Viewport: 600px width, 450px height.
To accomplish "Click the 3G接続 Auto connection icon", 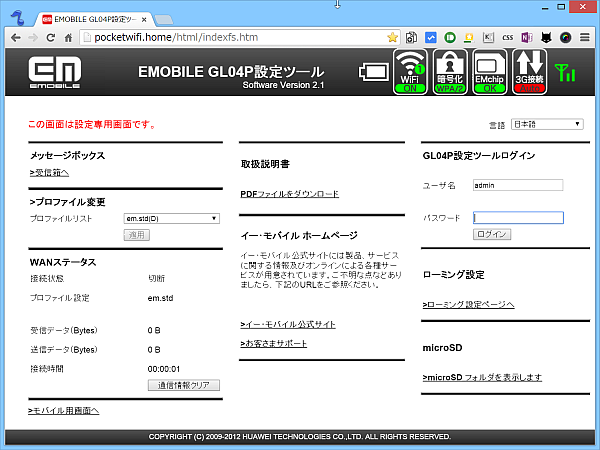I will coord(529,71).
